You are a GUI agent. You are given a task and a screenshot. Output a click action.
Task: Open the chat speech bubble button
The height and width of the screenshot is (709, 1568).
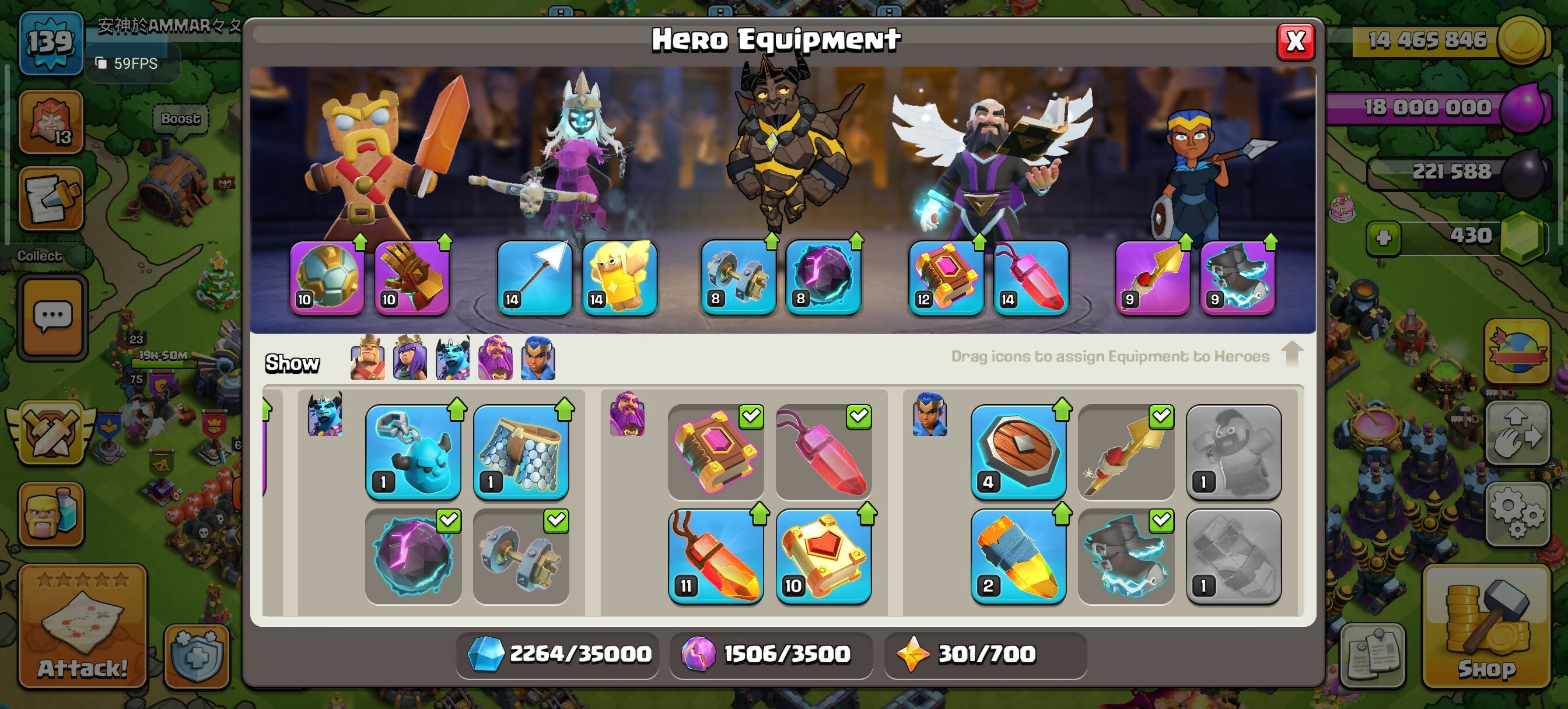pos(52,317)
